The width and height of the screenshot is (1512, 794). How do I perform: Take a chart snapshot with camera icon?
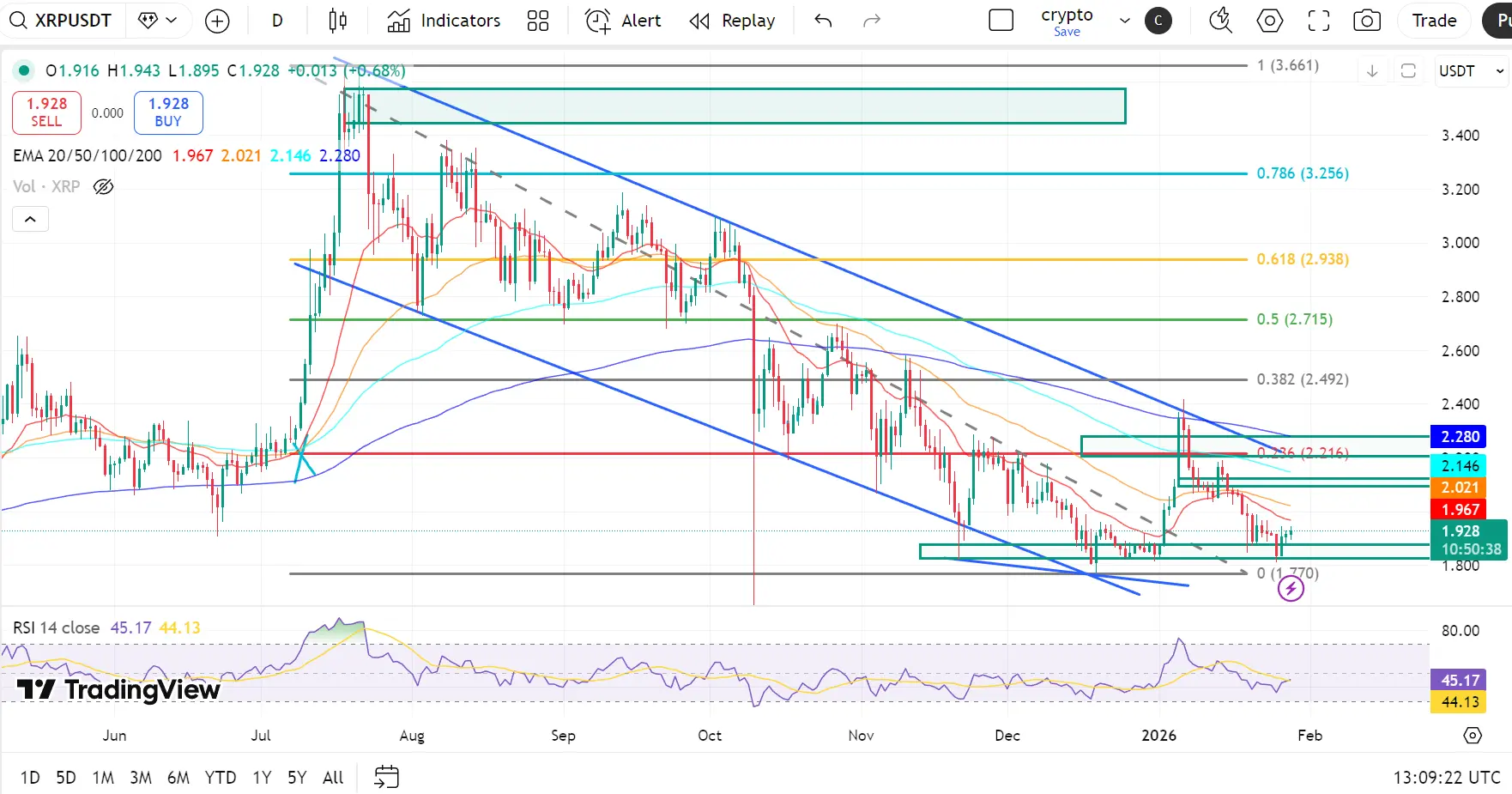pos(1367,21)
